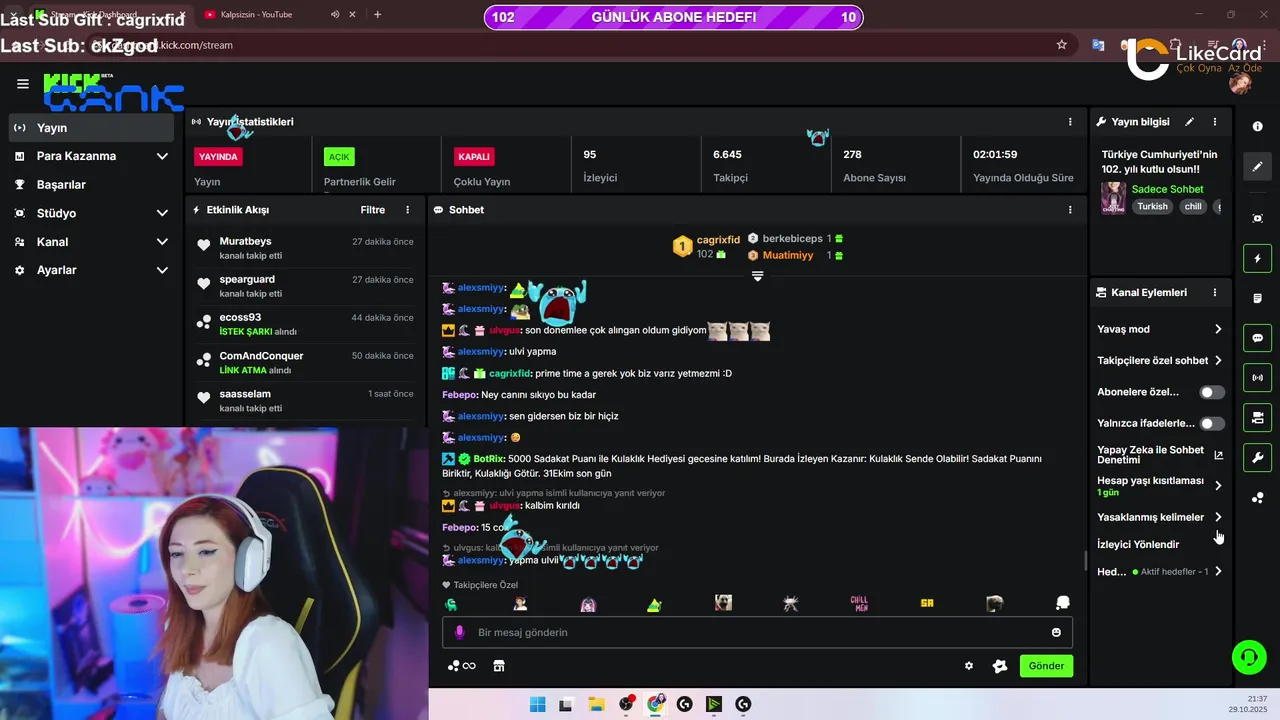1280x720 pixels.
Task: Bookmark this page with the star icon
Action: 1062,45
